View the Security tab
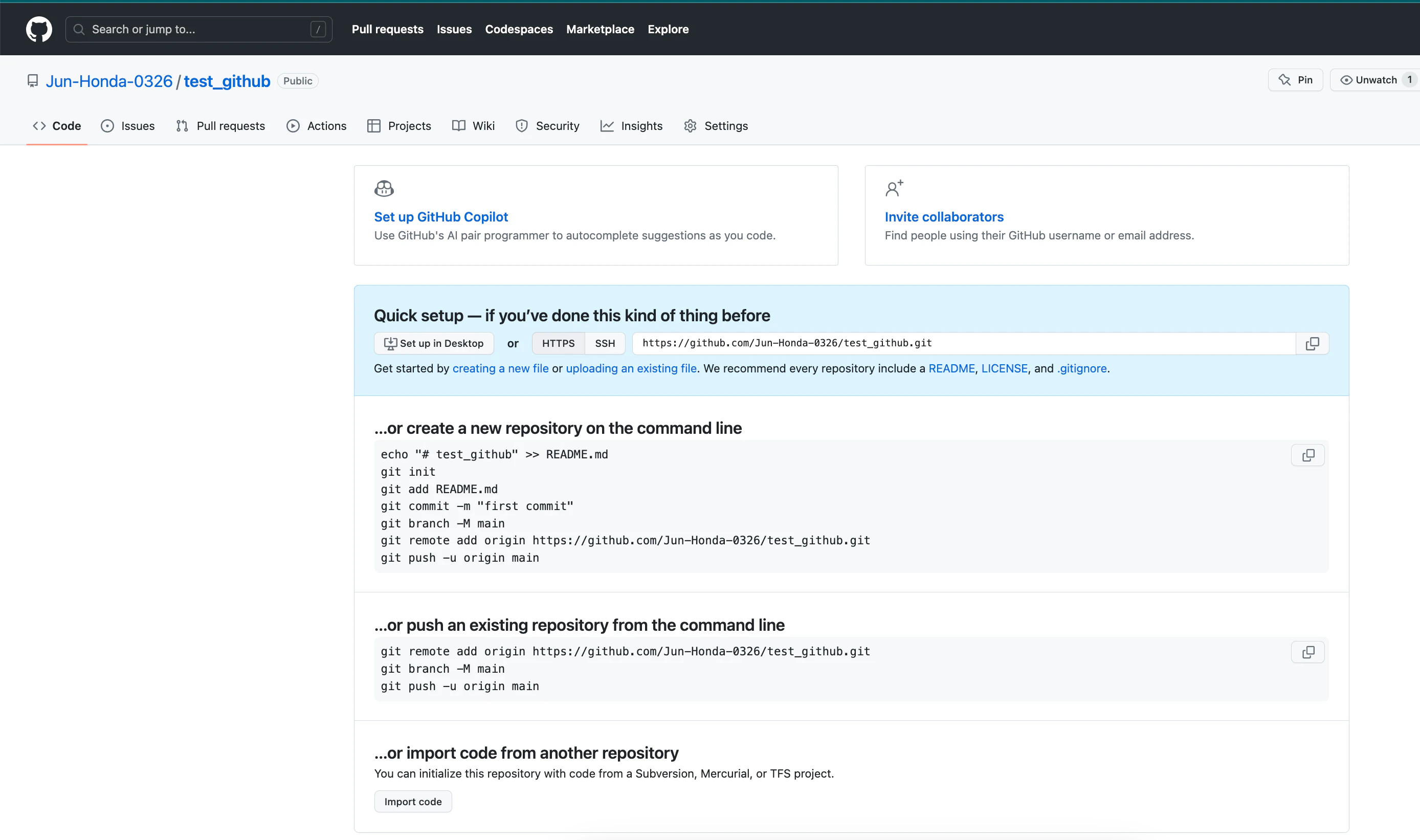 pyautogui.click(x=547, y=126)
